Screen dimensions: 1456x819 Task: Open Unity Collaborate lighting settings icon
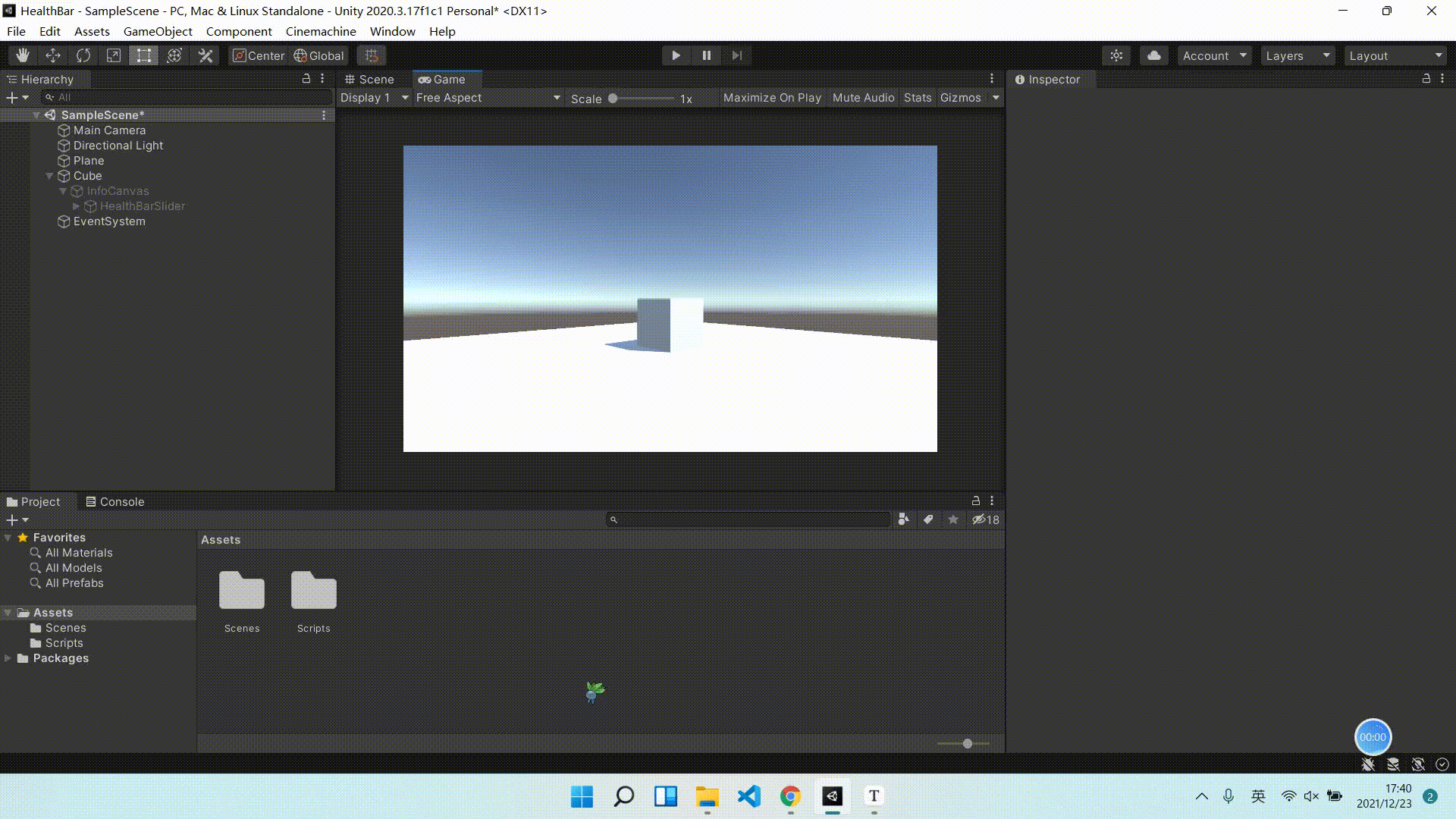(x=1116, y=55)
